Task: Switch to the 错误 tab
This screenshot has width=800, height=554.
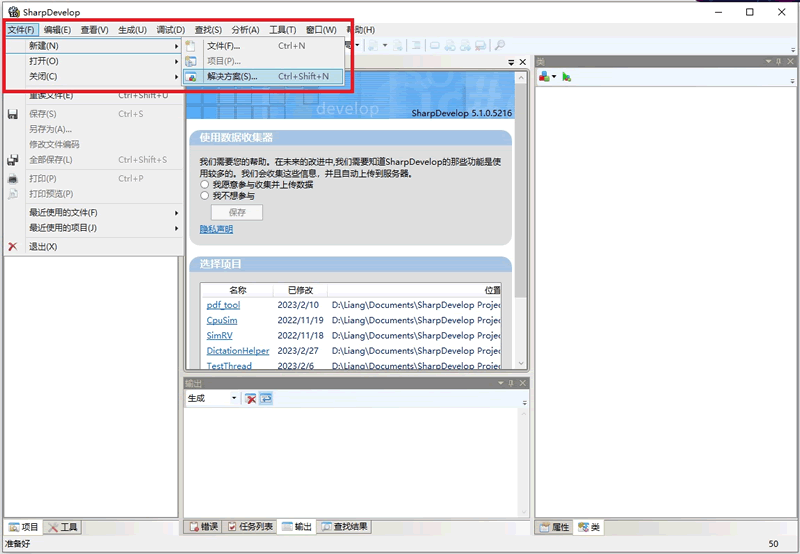Action: 204,526
